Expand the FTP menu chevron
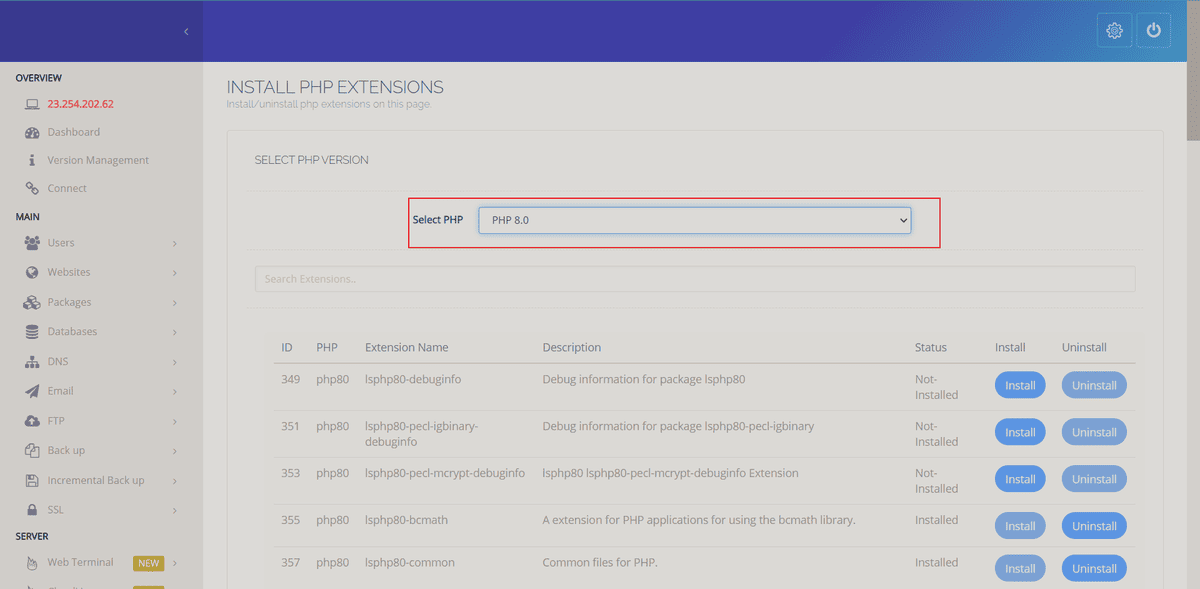Screen dimensions: 1200x589 [x=175, y=421]
